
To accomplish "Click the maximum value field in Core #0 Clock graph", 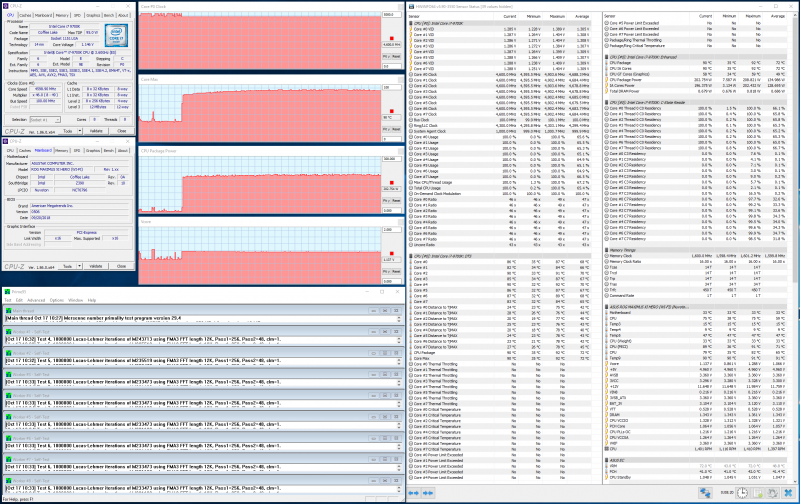I will click(x=391, y=15).
